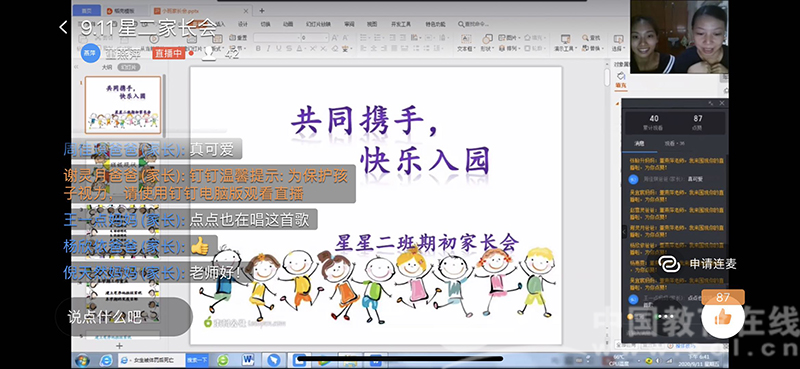Close the 小班家长会.pptx document tab
This screenshot has height=369, width=800.
coord(246,10)
